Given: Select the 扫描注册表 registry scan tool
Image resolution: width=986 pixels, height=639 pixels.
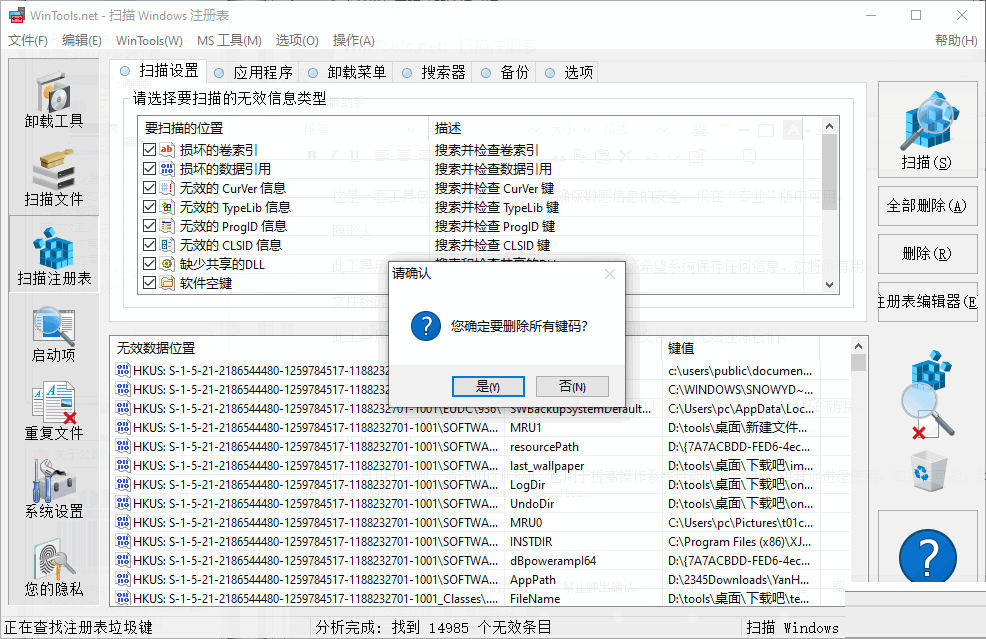Looking at the screenshot, I should (54, 255).
